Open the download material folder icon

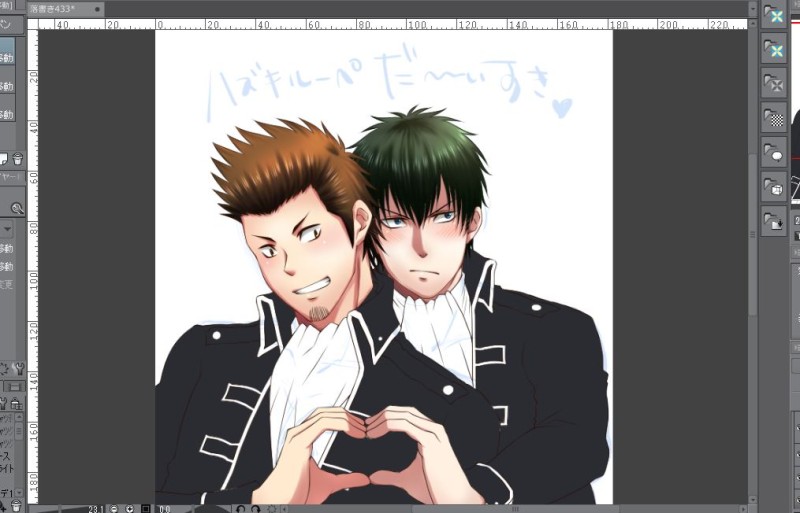point(774,222)
